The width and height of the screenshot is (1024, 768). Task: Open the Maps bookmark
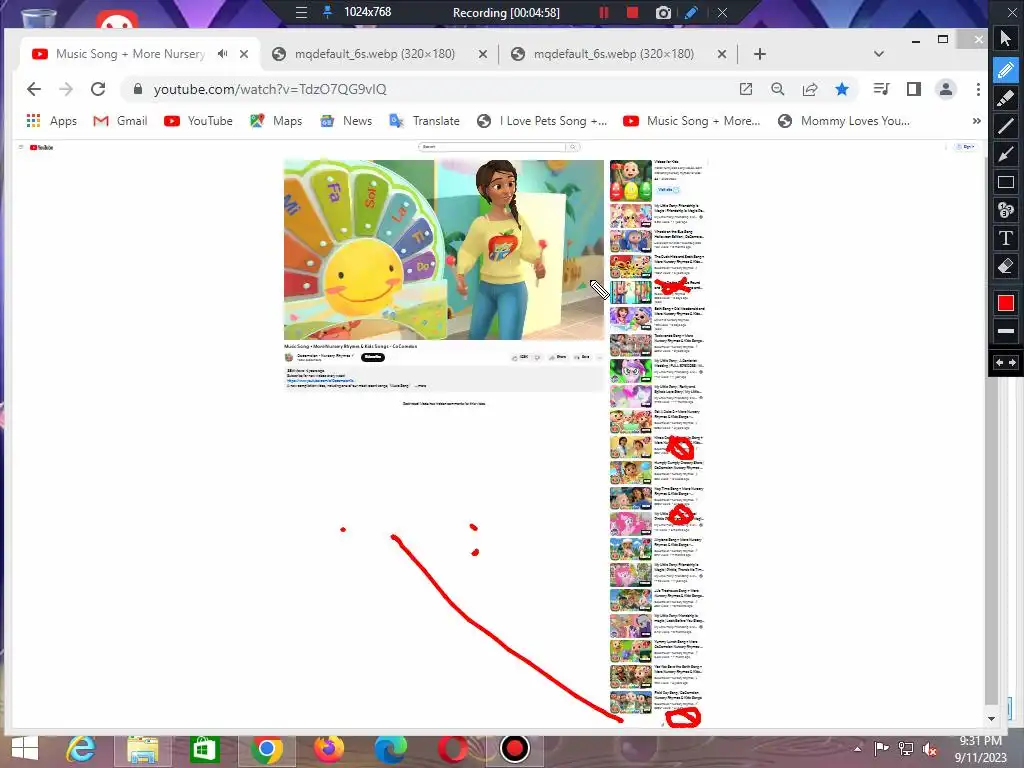276,121
